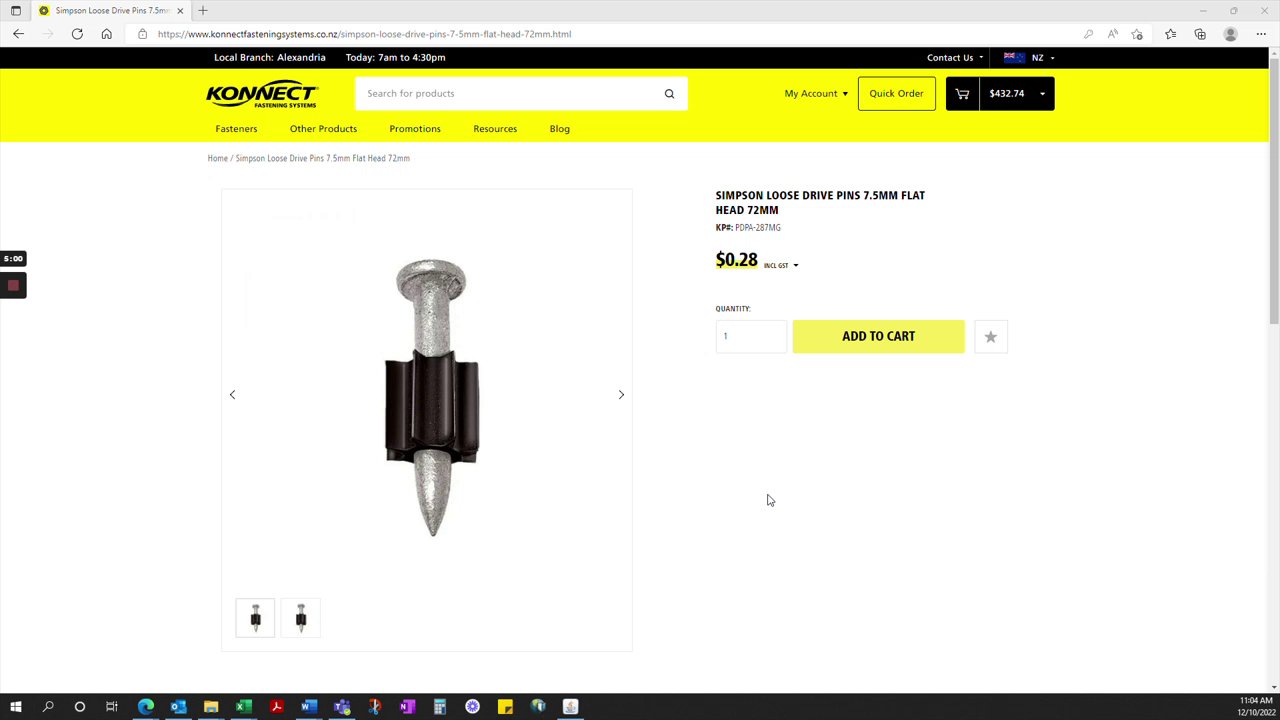The image size is (1280, 720).
Task: Click the quantity input field
Action: [x=751, y=337]
